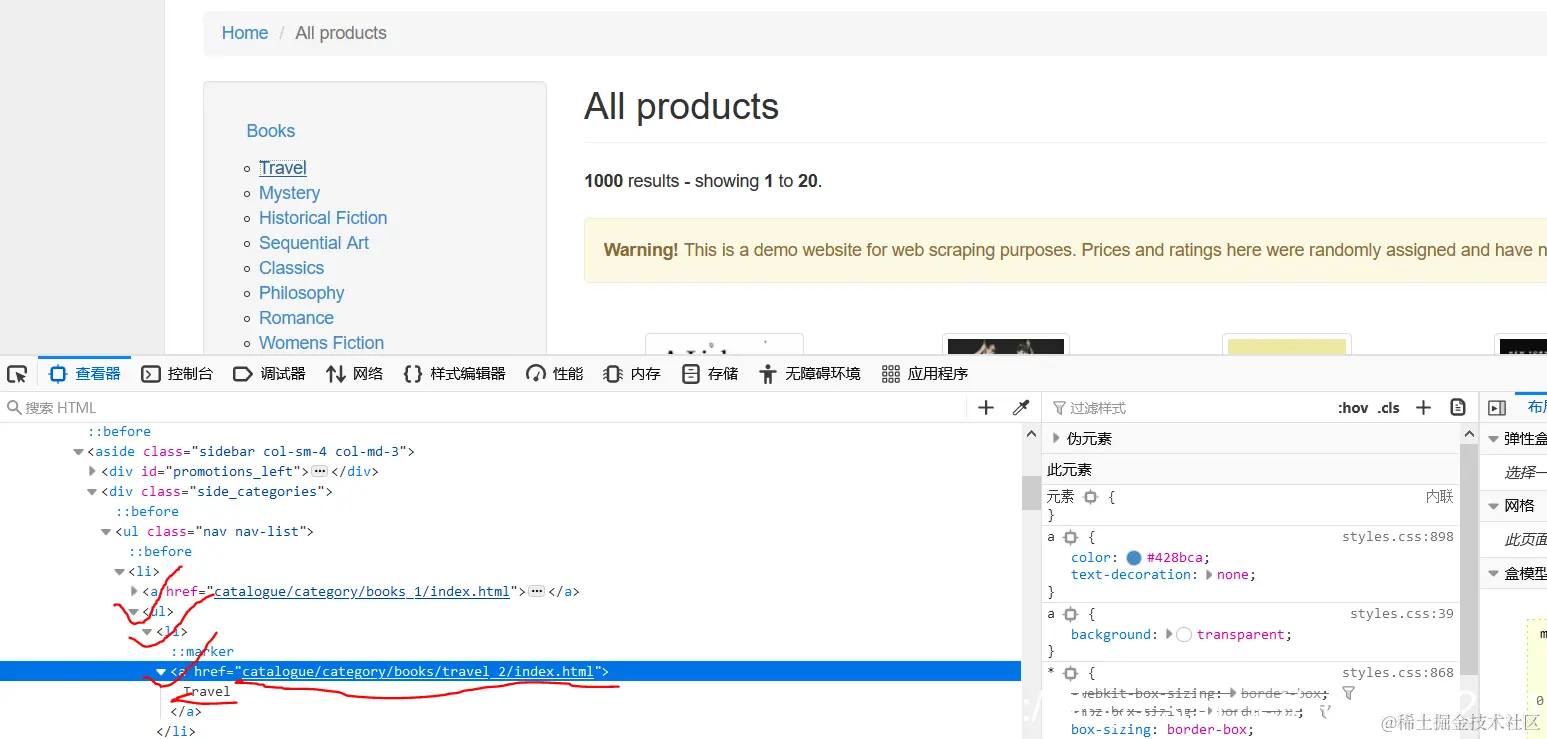Image resolution: width=1547 pixels, height=739 pixels.
Task: Click the ellipsis badge in promotions_left div
Action: 319,472
